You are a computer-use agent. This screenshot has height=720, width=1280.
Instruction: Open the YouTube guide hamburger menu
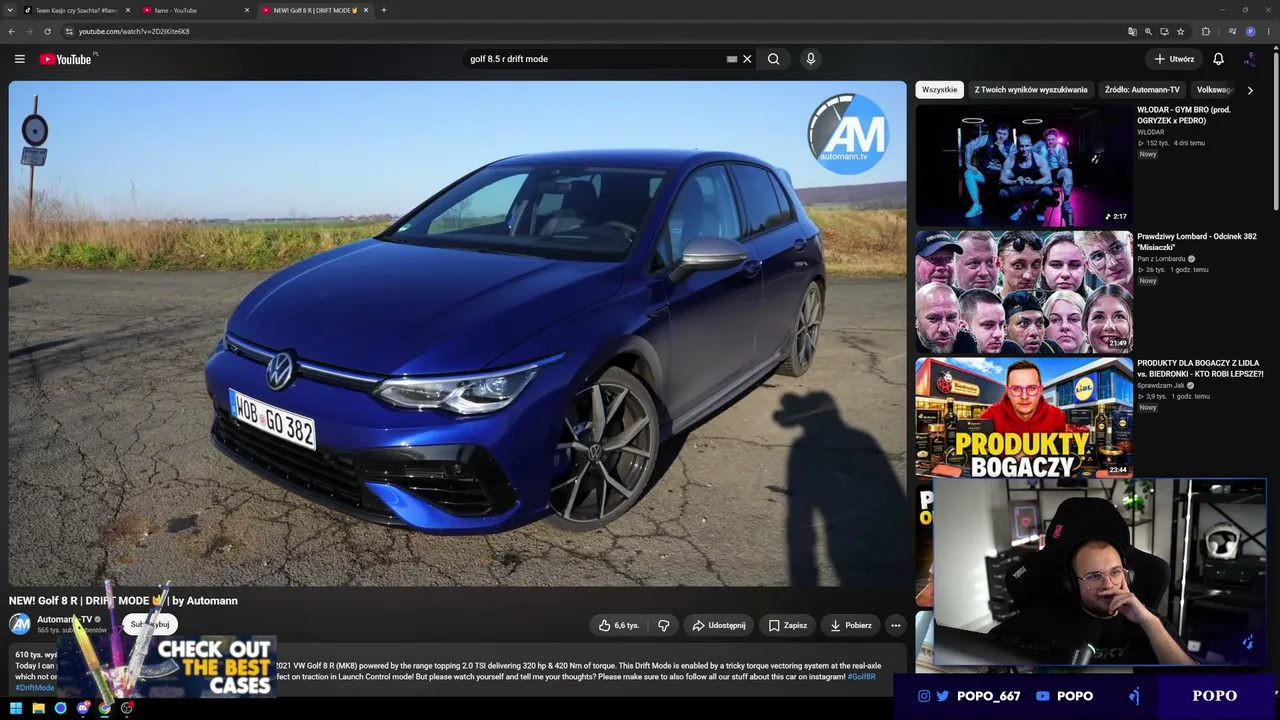pyautogui.click(x=19, y=59)
